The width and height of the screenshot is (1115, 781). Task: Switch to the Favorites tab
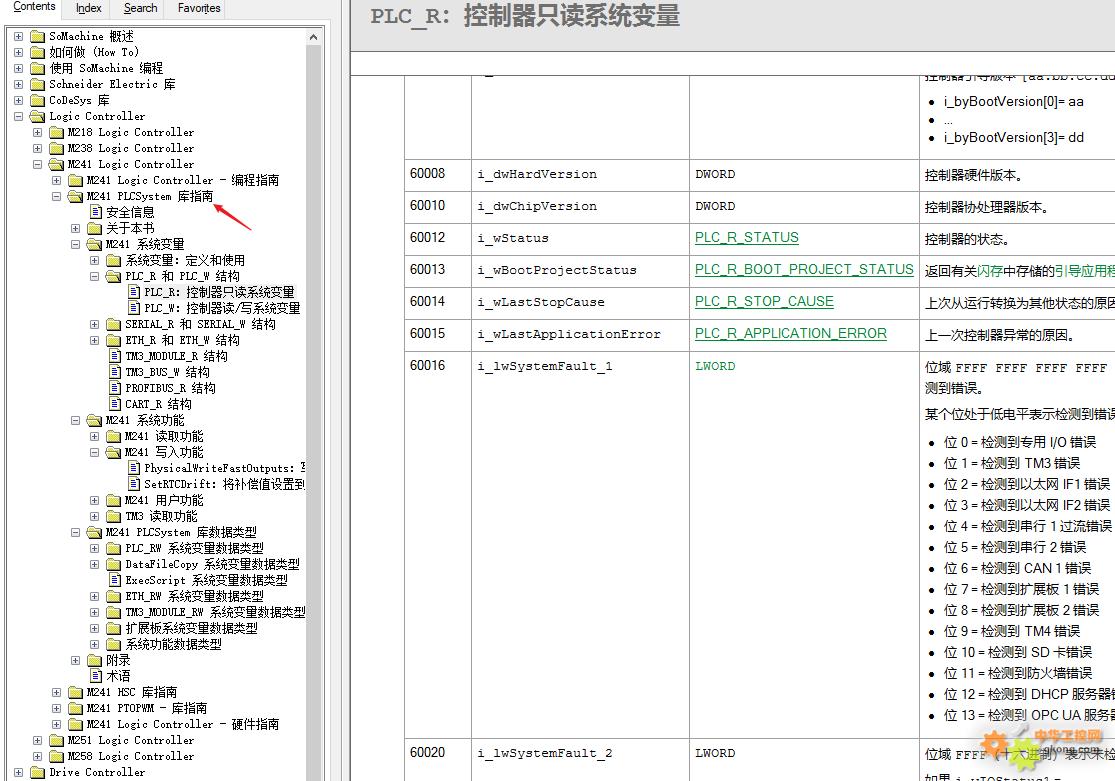(198, 8)
